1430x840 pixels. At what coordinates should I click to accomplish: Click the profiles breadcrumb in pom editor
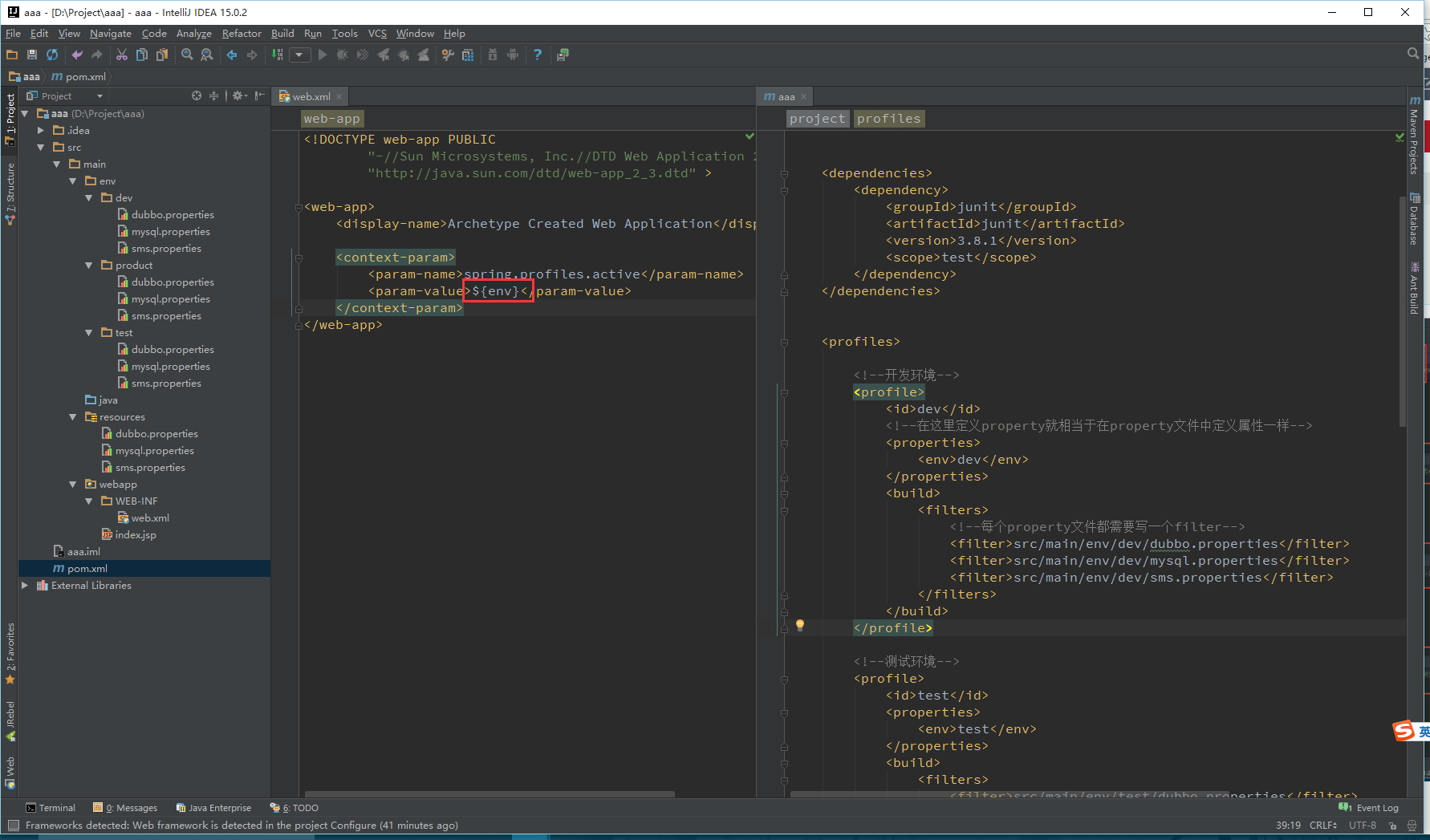coord(888,119)
